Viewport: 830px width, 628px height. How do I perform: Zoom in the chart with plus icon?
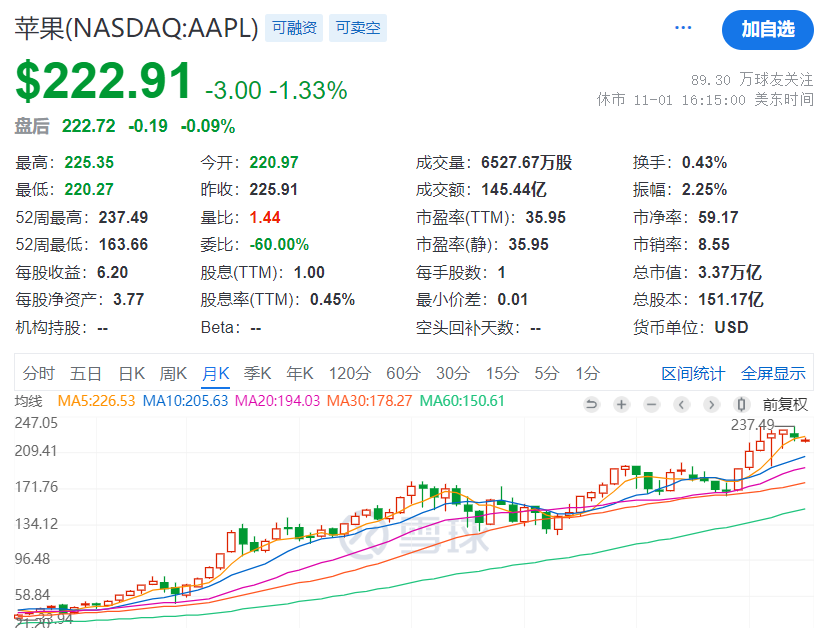coord(621,405)
